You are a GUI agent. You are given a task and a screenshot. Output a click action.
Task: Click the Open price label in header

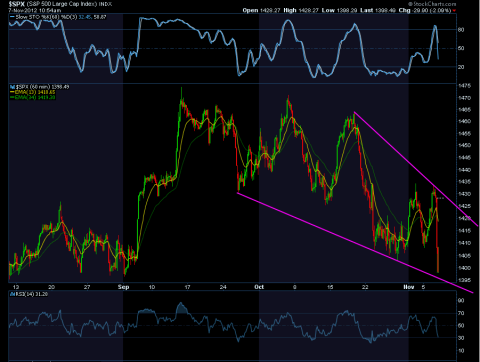coord(250,10)
